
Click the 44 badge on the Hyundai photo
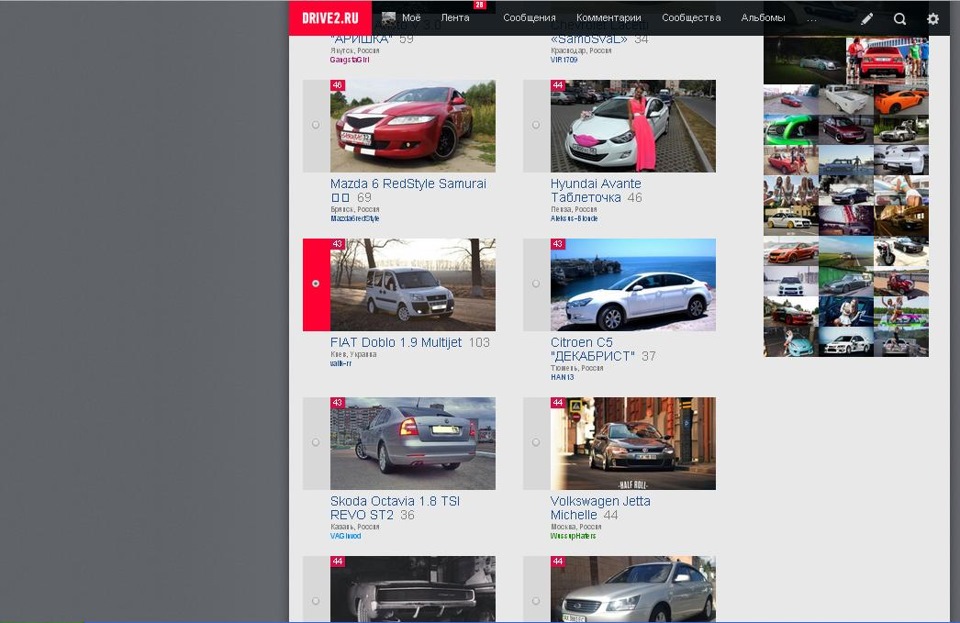point(558,85)
